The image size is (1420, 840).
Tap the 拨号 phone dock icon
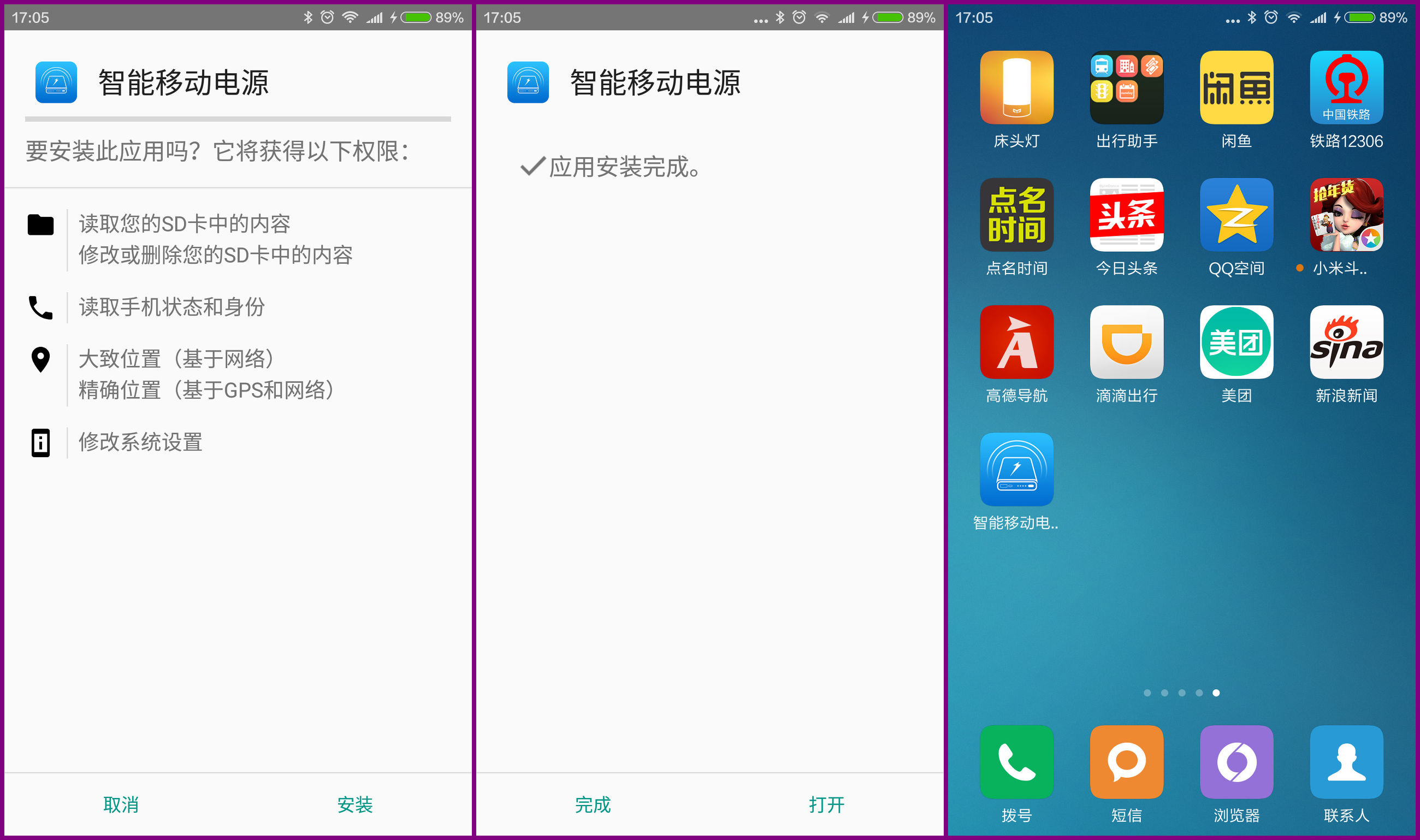point(1016,762)
